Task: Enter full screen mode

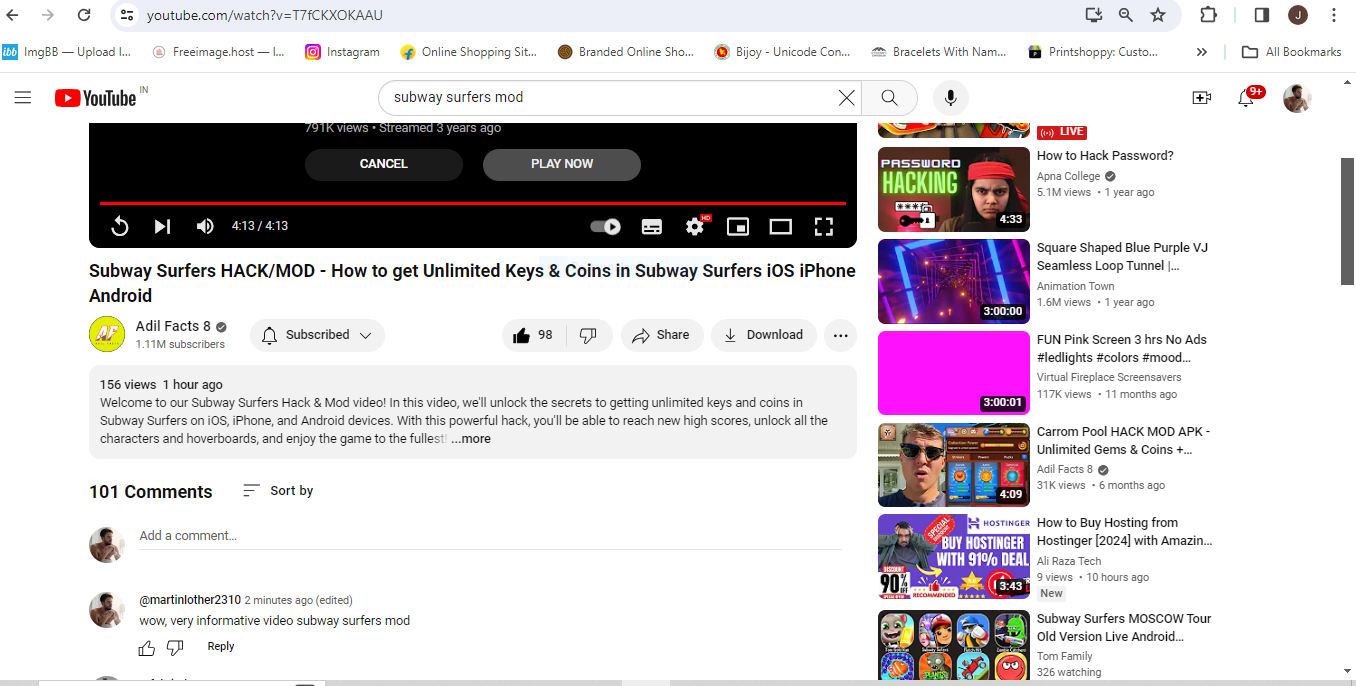Action: 824,226
